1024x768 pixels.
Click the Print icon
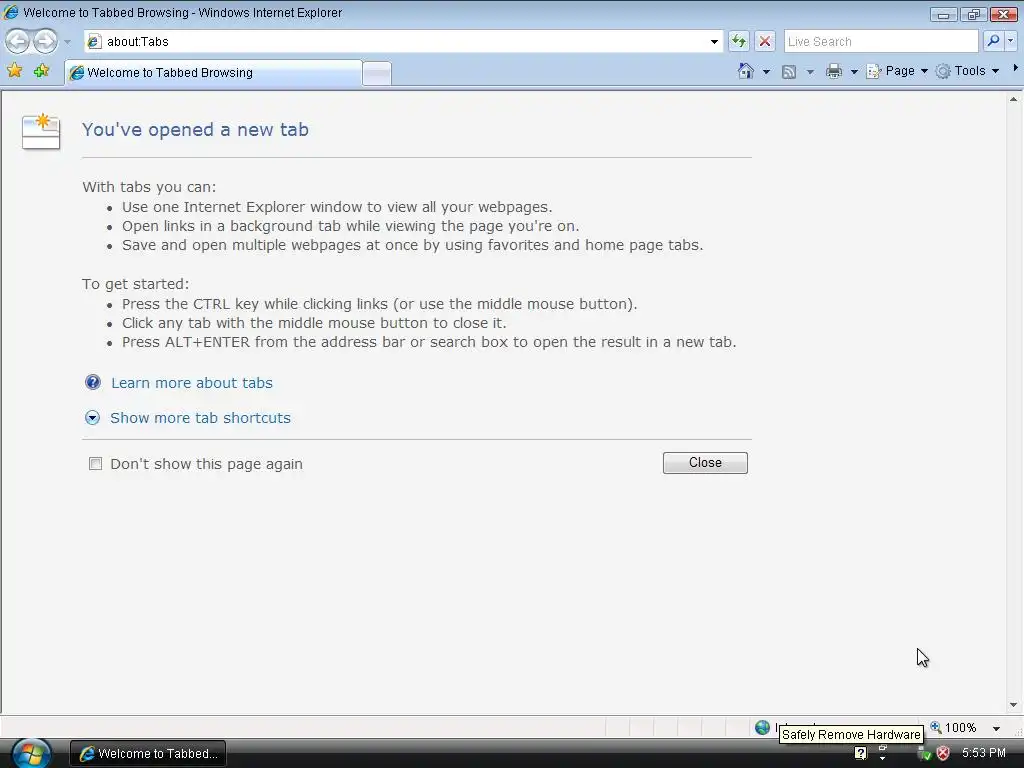tap(834, 71)
